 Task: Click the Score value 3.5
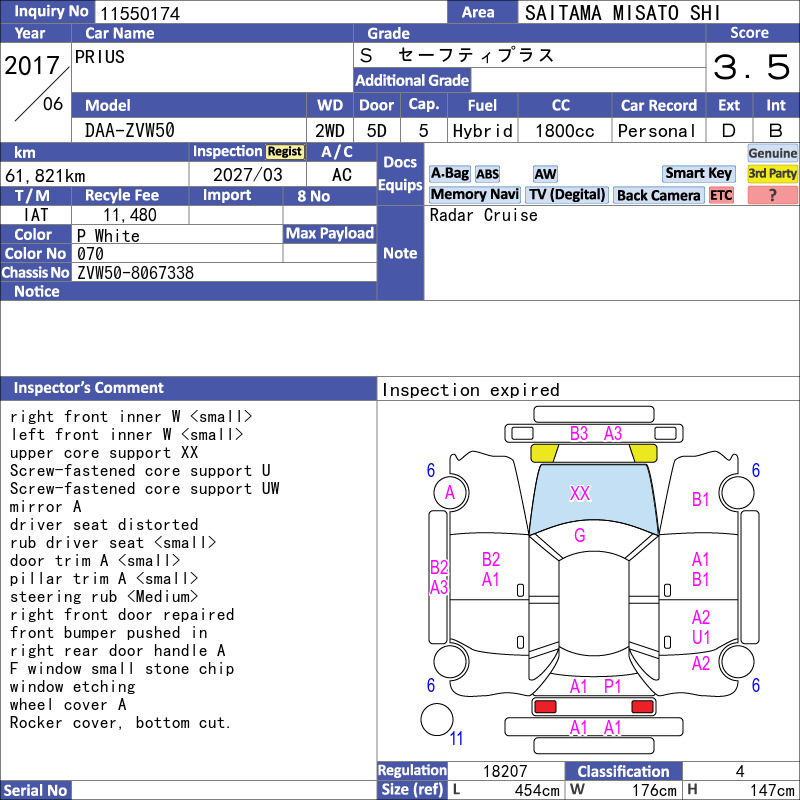click(x=752, y=67)
